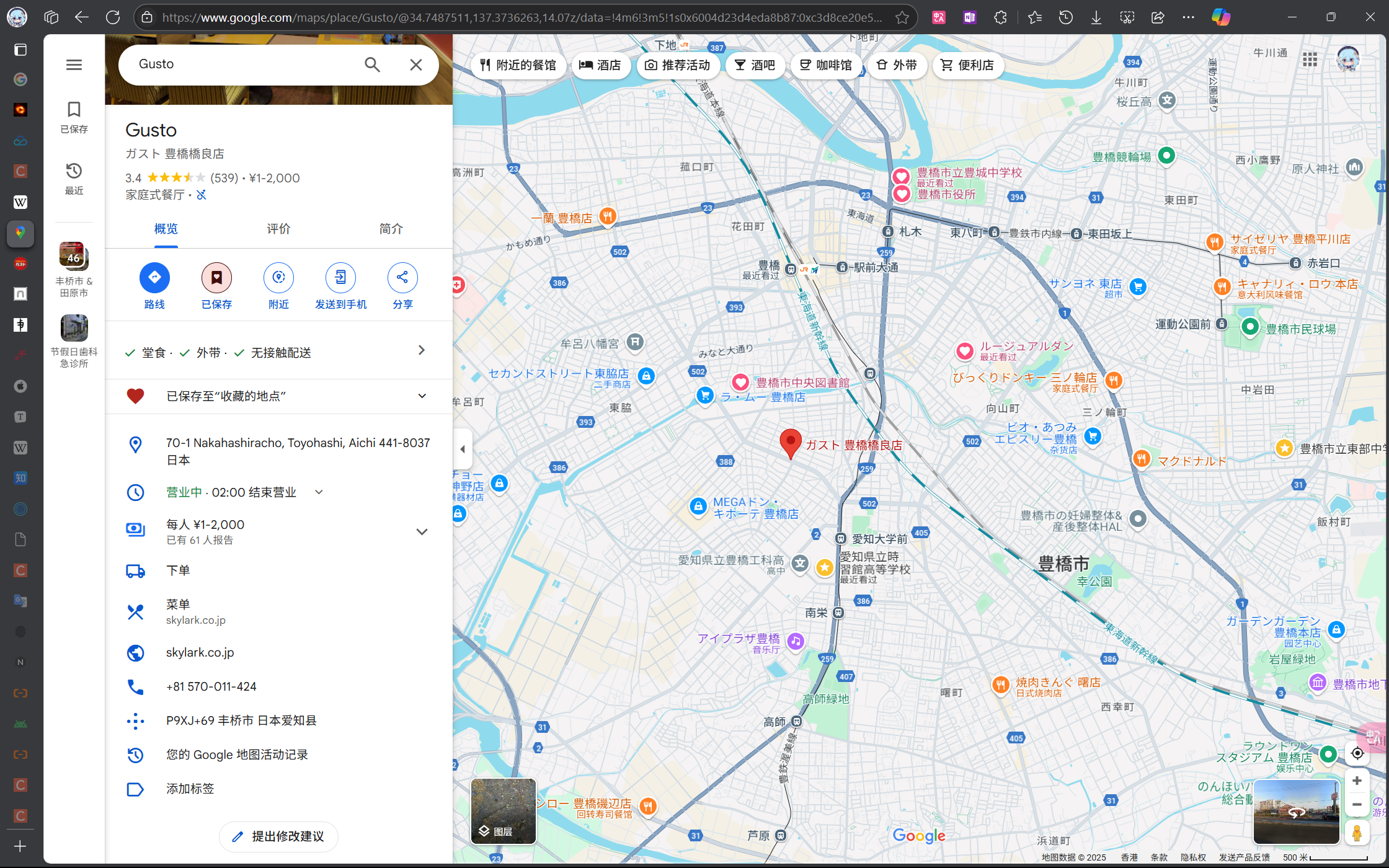
Task: Click the MEGAドン・キホーテ 豊橋店 marker
Action: (x=698, y=506)
